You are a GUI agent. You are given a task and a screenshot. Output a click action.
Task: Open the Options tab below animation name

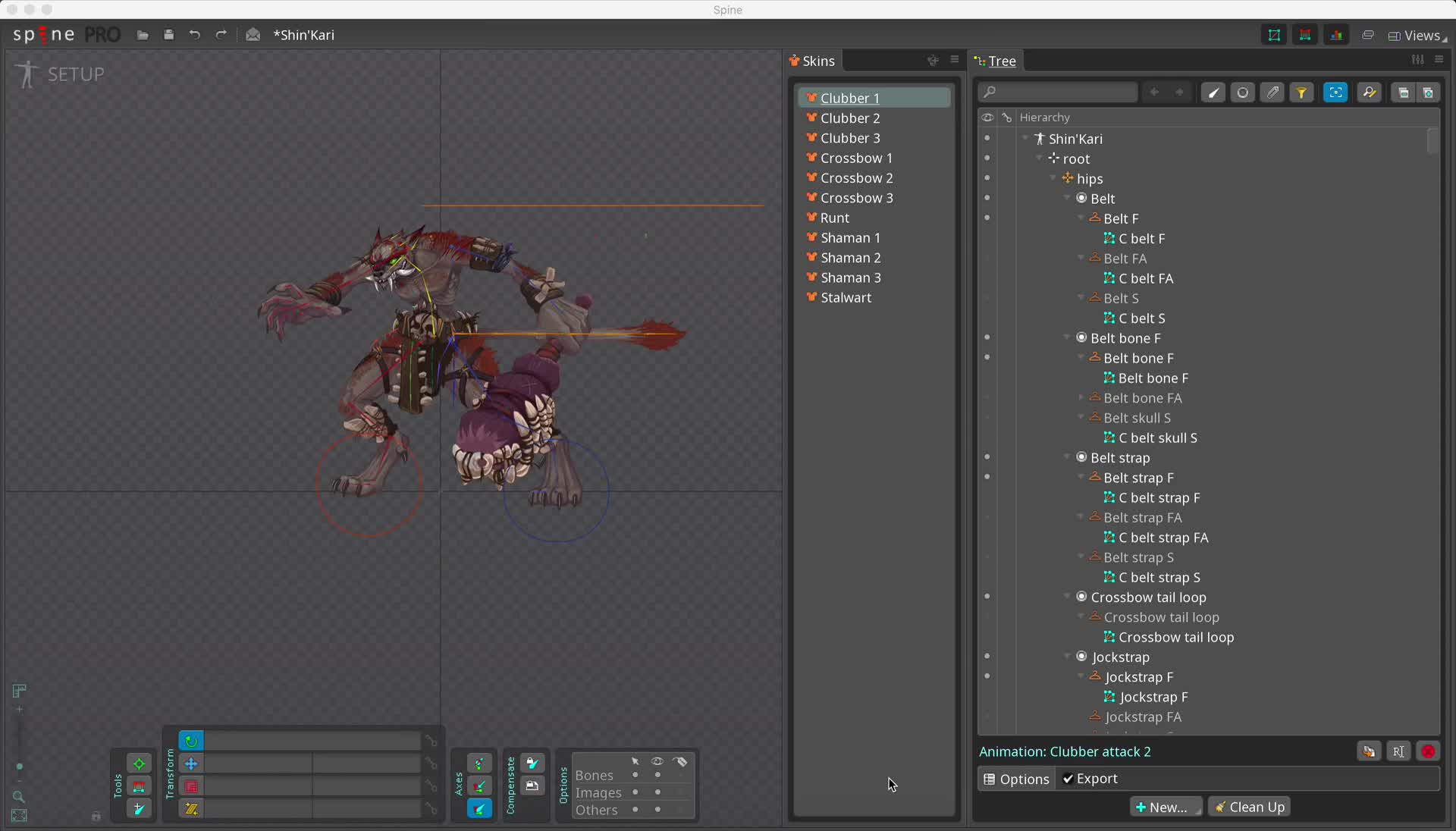point(1016,779)
